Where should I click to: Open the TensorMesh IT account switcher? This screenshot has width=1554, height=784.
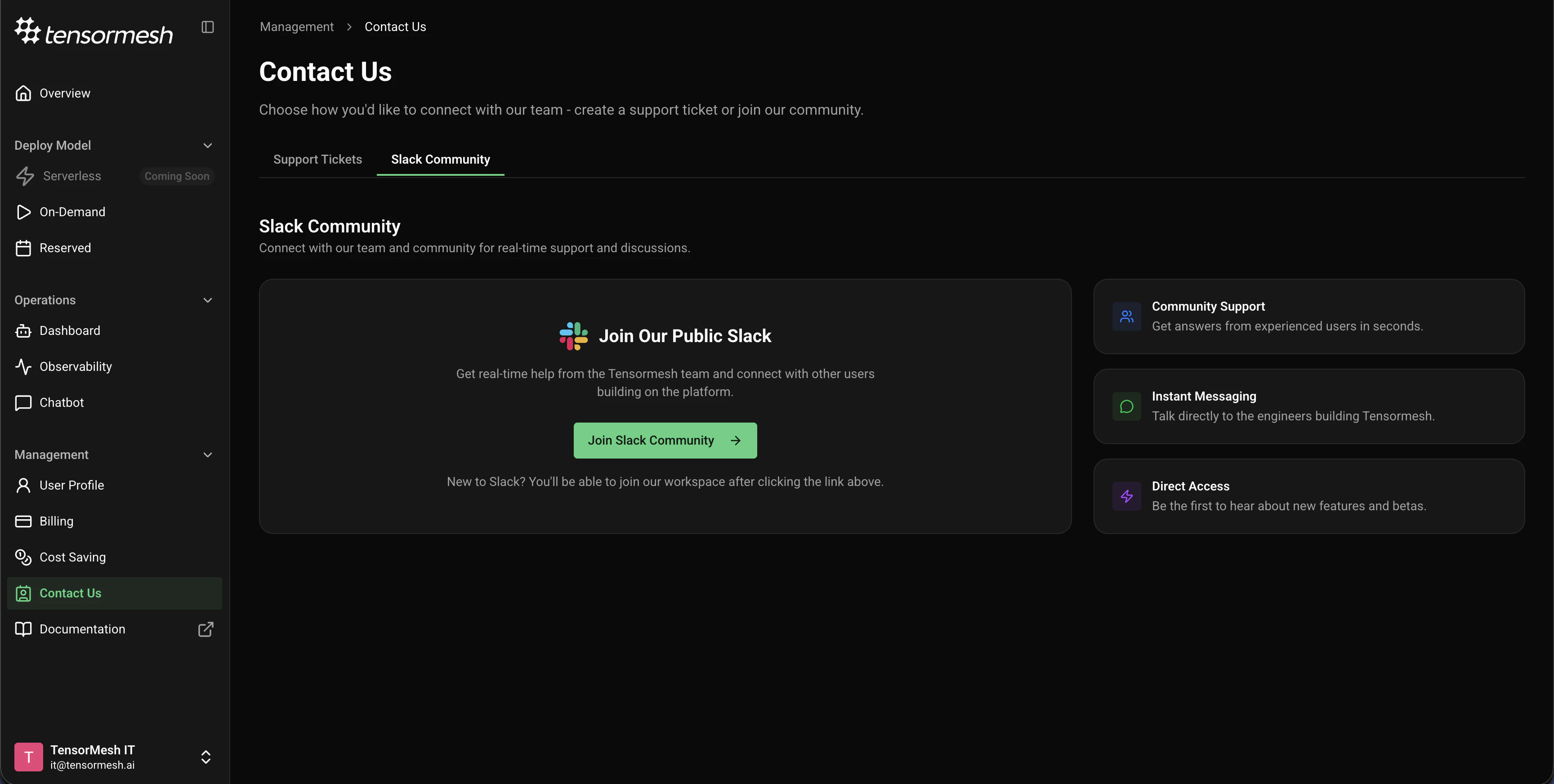[205, 757]
